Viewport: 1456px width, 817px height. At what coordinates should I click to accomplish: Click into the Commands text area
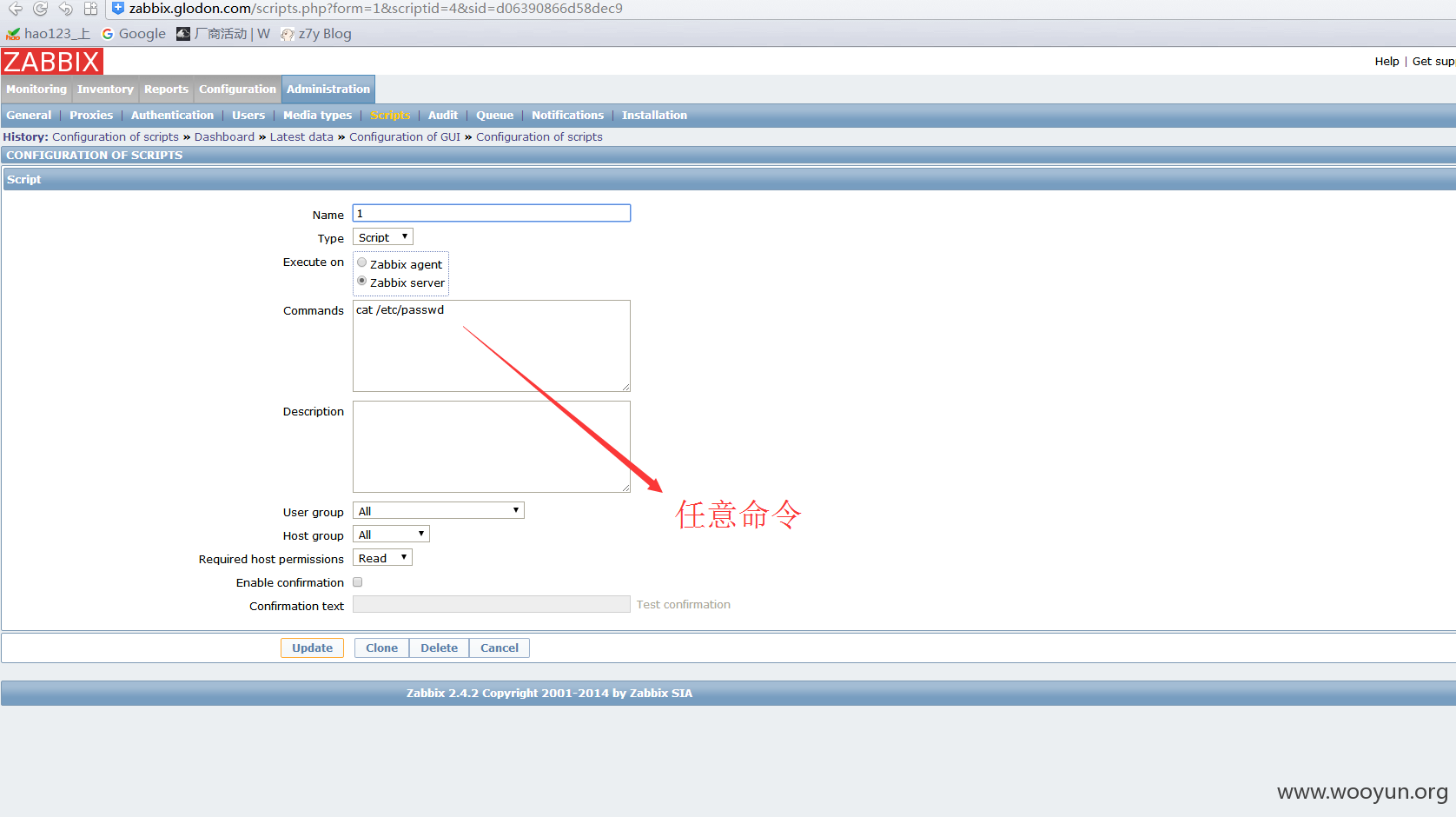[492, 346]
